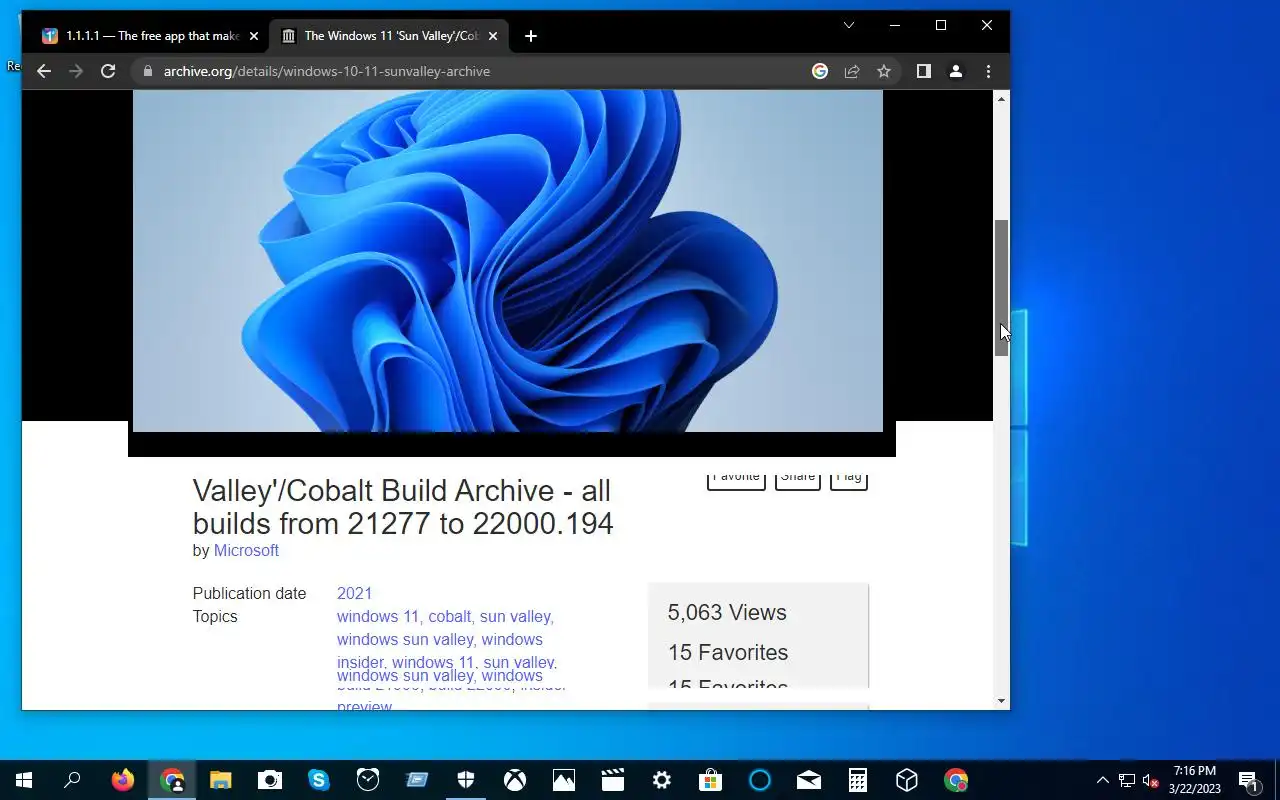Open the Windows Start menu
Screen dimensions: 1280x800
[x=24, y=780]
